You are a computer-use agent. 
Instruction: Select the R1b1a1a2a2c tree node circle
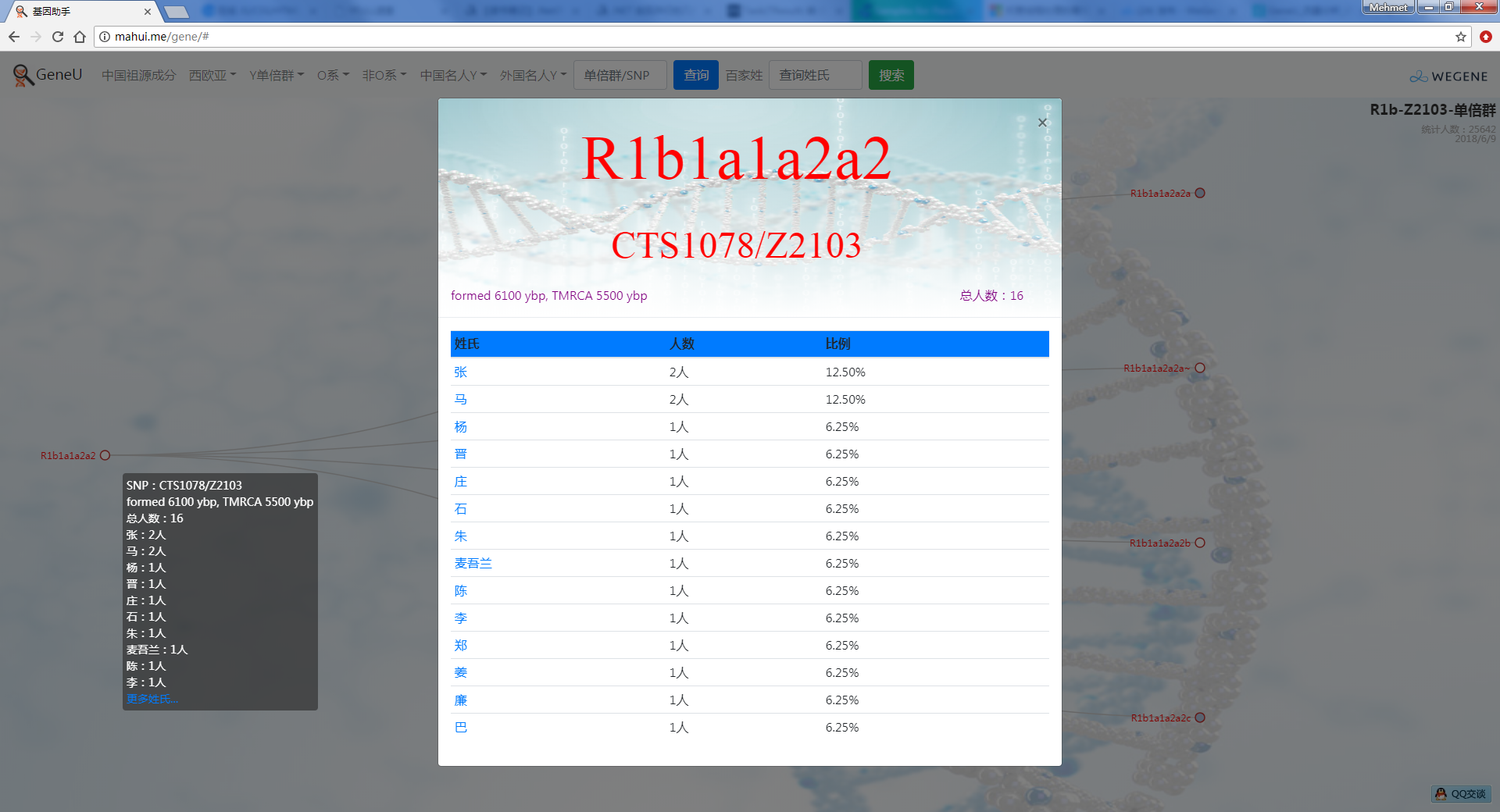click(x=1200, y=718)
